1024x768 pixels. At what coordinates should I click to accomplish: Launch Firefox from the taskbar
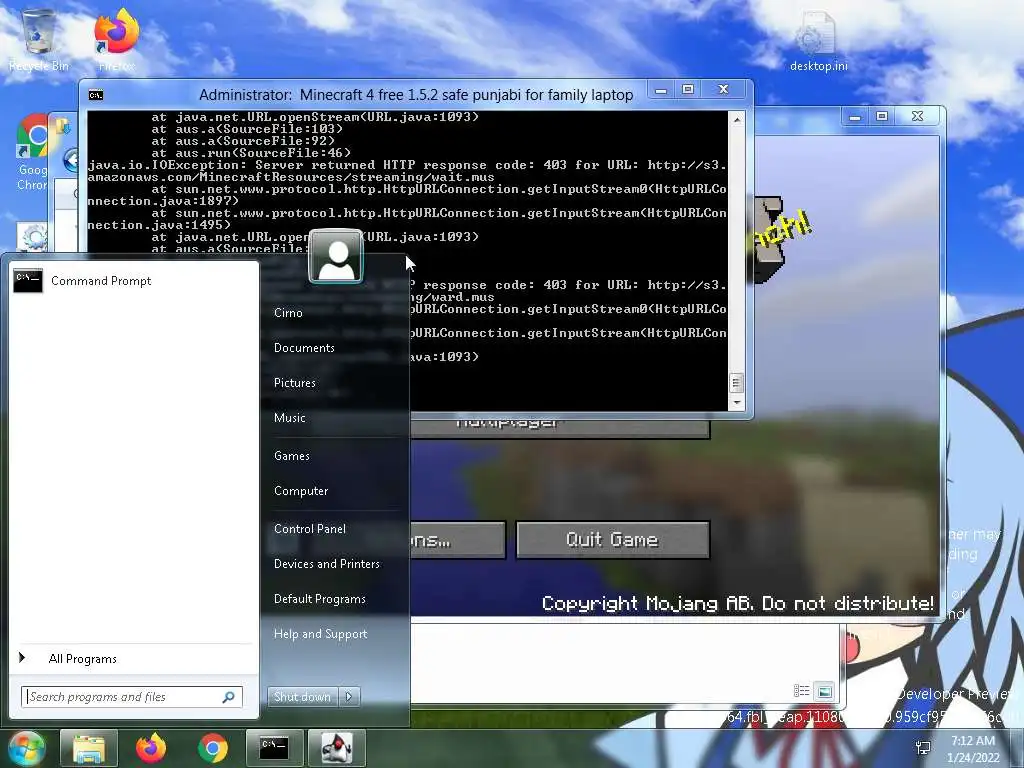point(151,748)
